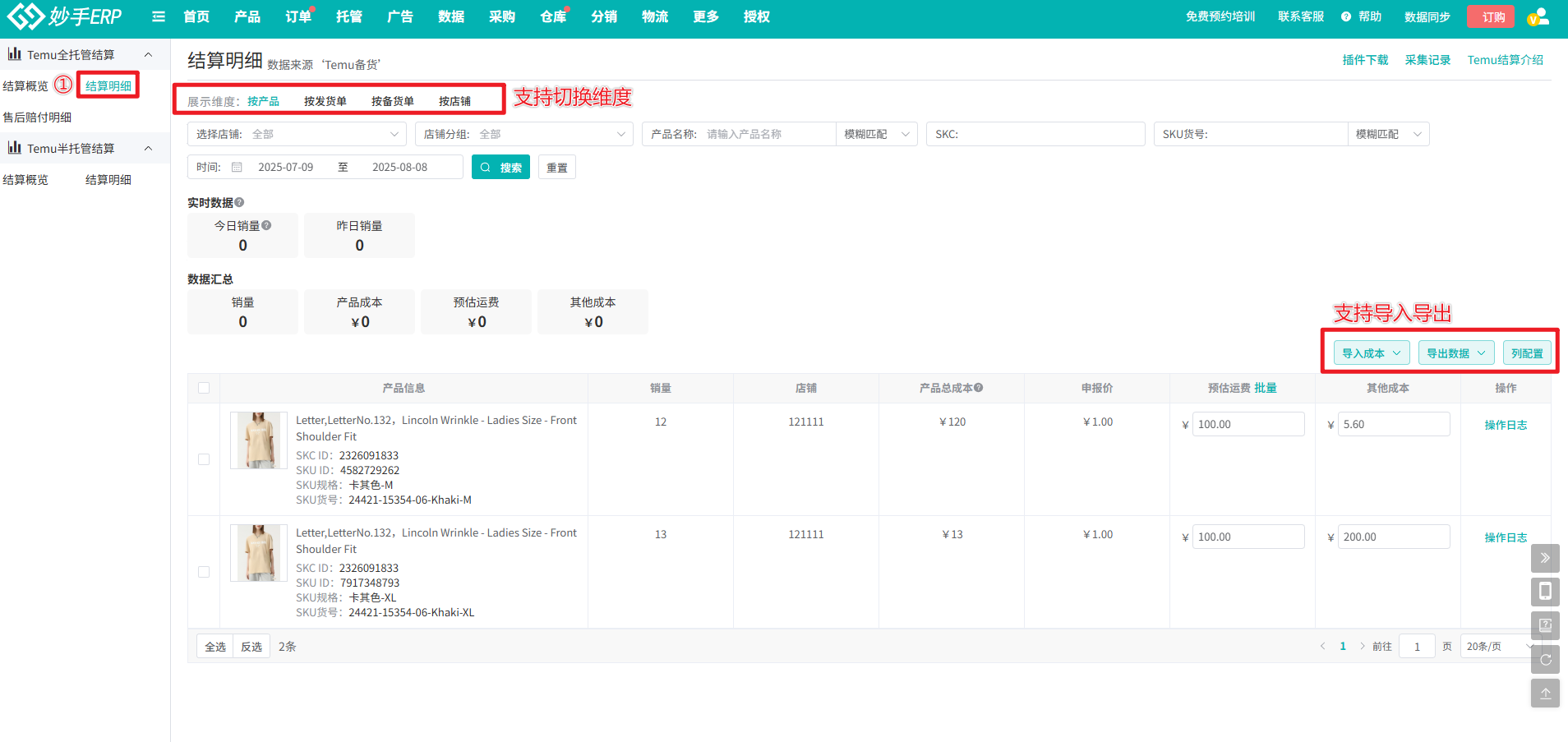This screenshot has height=742, width=1568.
Task: Collapse the Temu半托管结算 section
Action: (148, 148)
